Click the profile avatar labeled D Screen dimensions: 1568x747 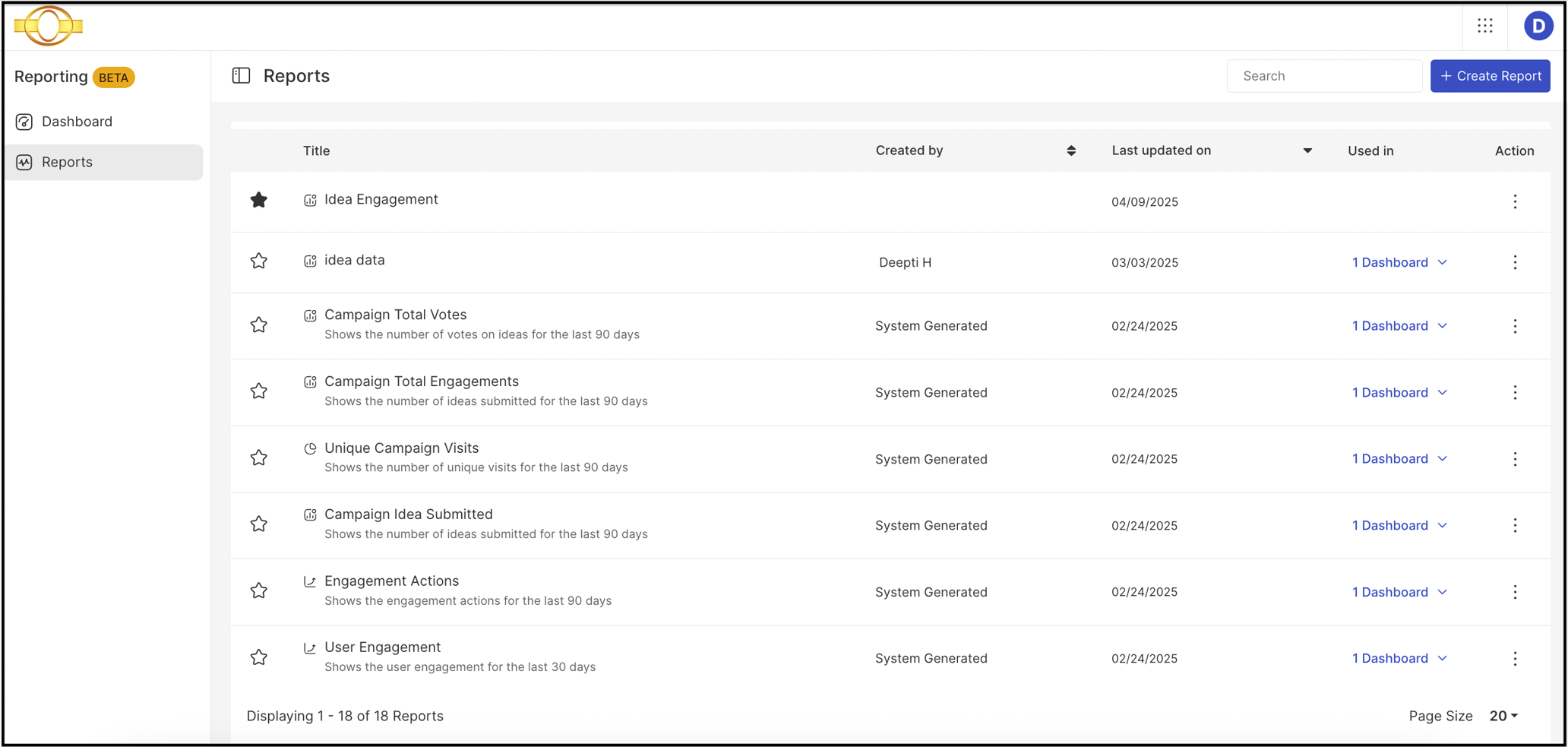1538,25
